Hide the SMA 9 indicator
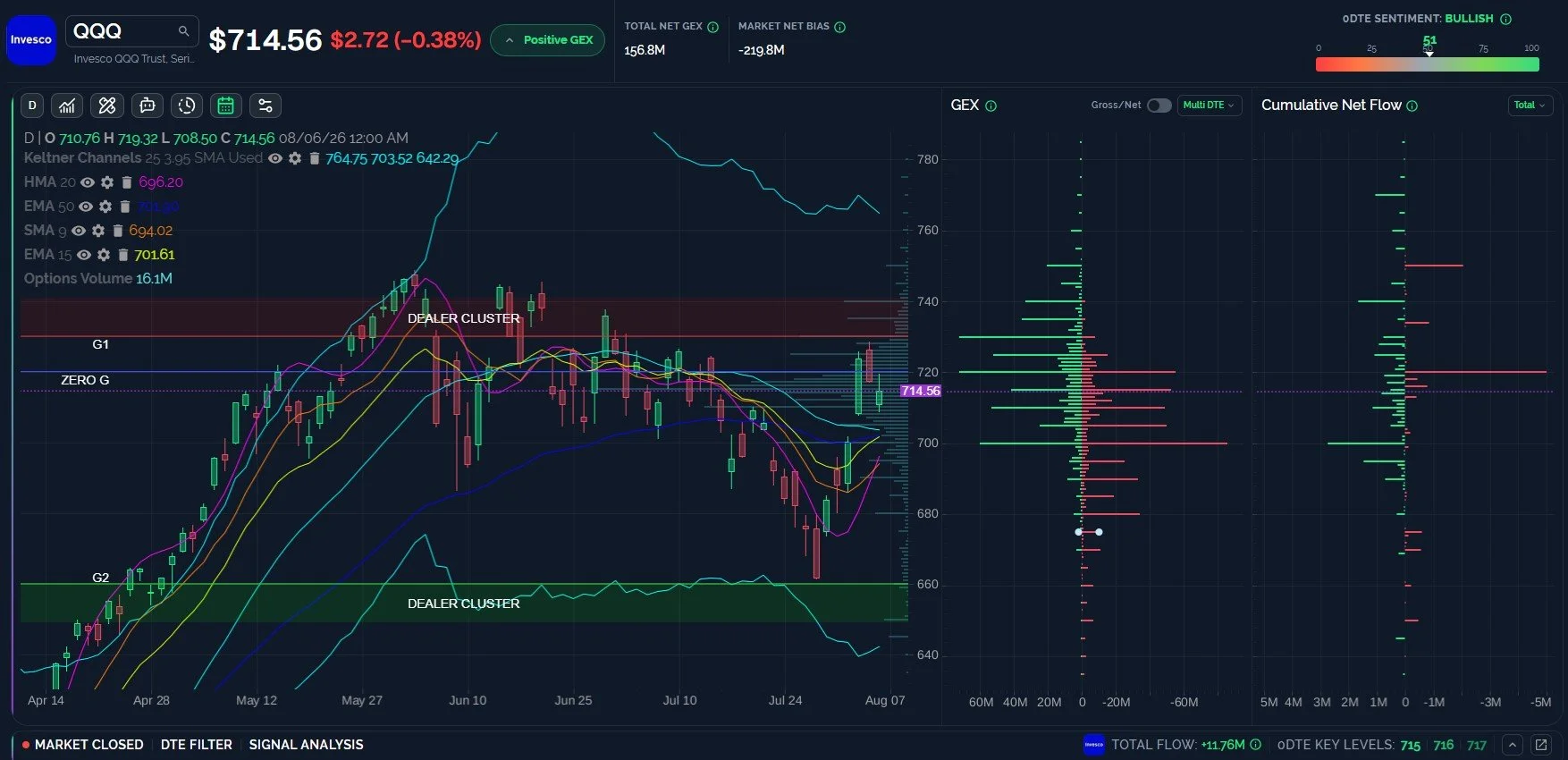 pyautogui.click(x=79, y=231)
